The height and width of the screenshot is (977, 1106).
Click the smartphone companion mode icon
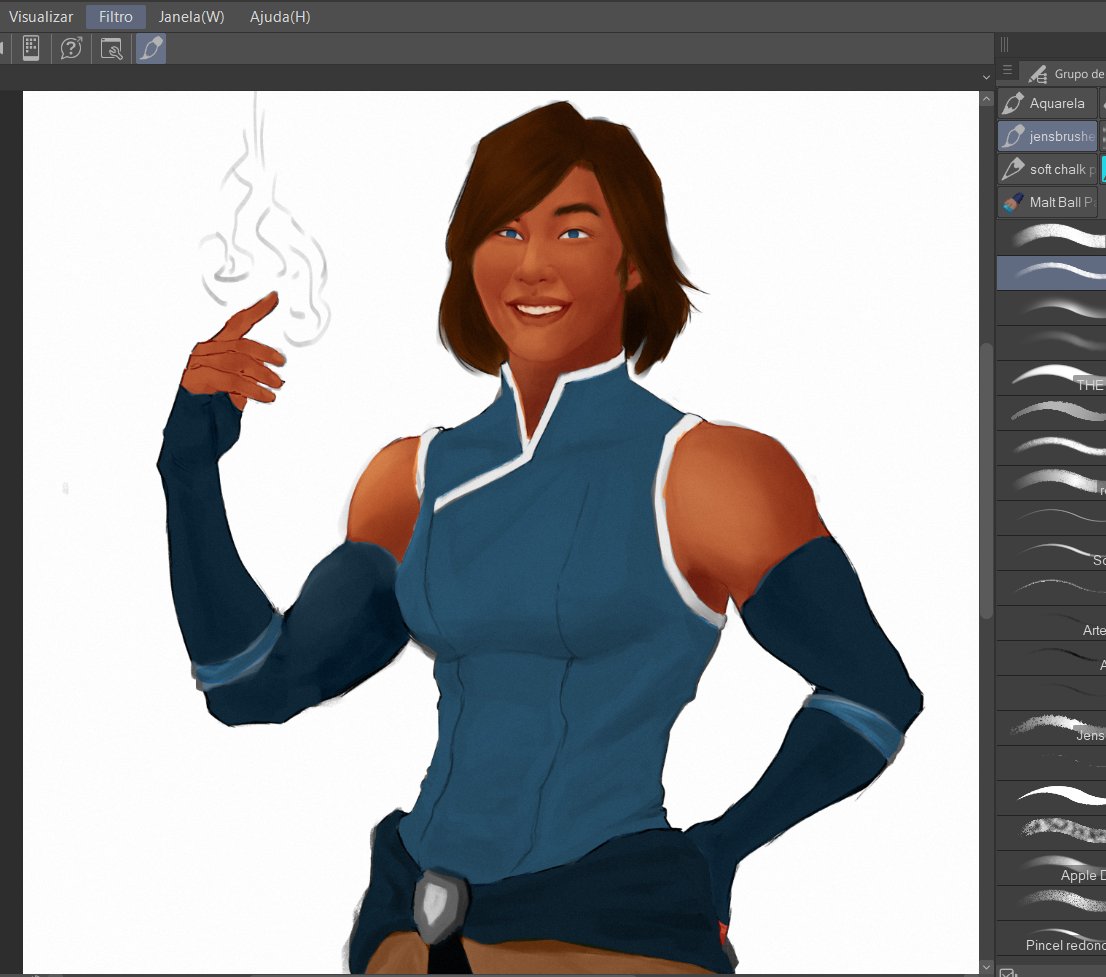pyautogui.click(x=30, y=49)
